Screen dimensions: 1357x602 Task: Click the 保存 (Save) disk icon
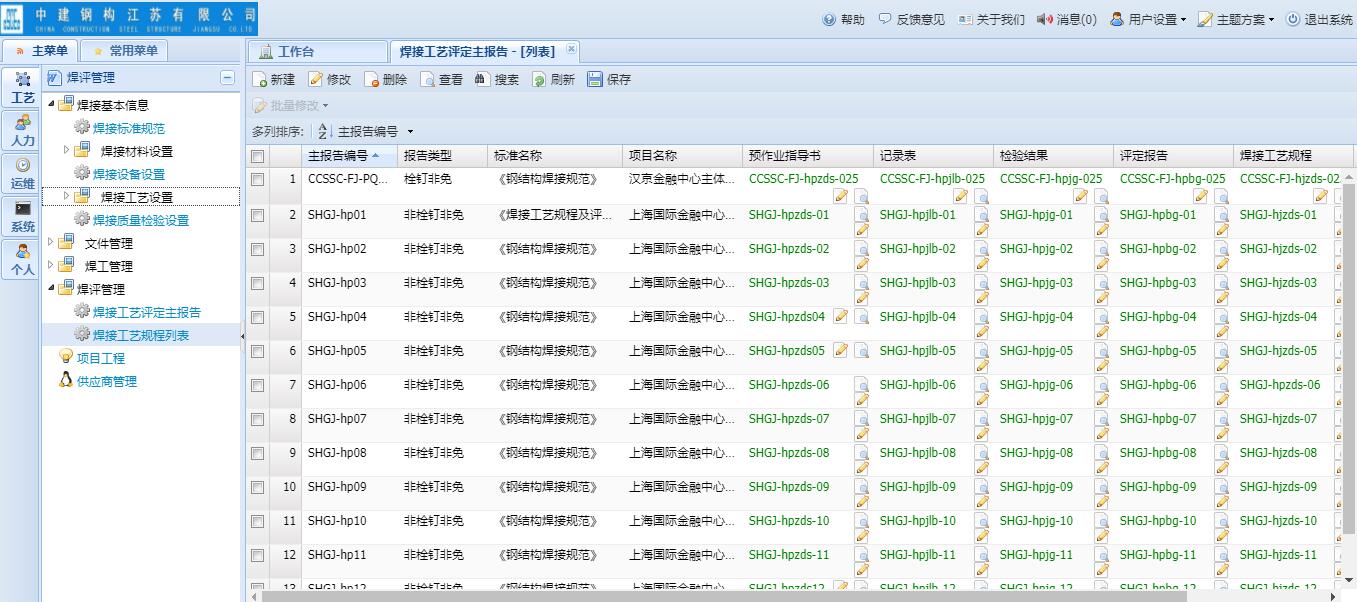(595, 79)
